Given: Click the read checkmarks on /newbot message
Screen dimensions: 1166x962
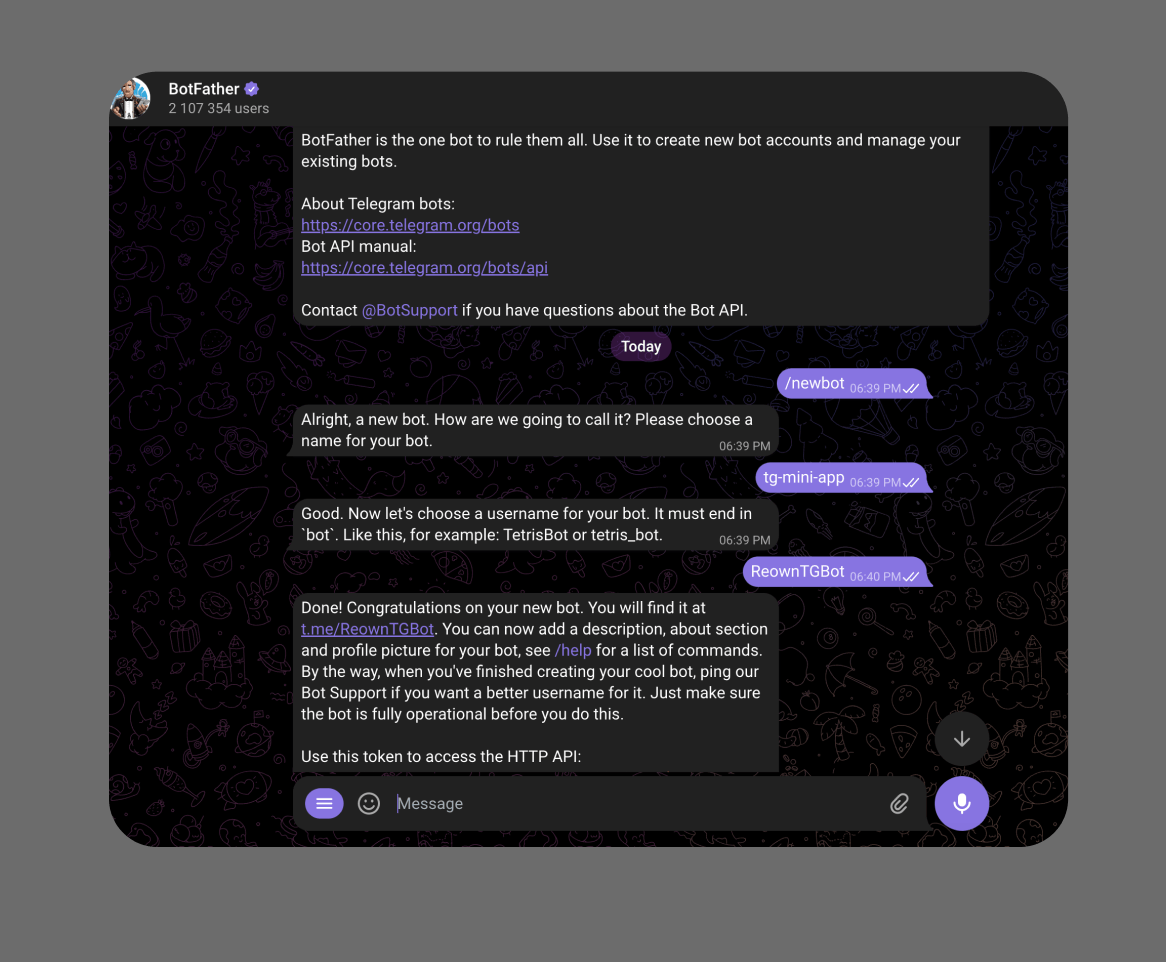Looking at the screenshot, I should pos(911,388).
